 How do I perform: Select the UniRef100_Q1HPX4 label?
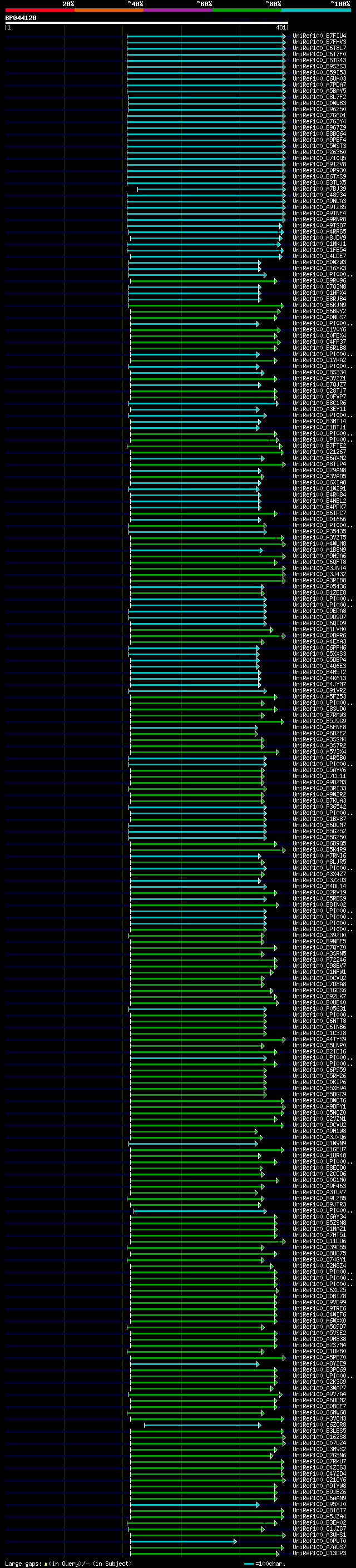pyautogui.click(x=319, y=293)
